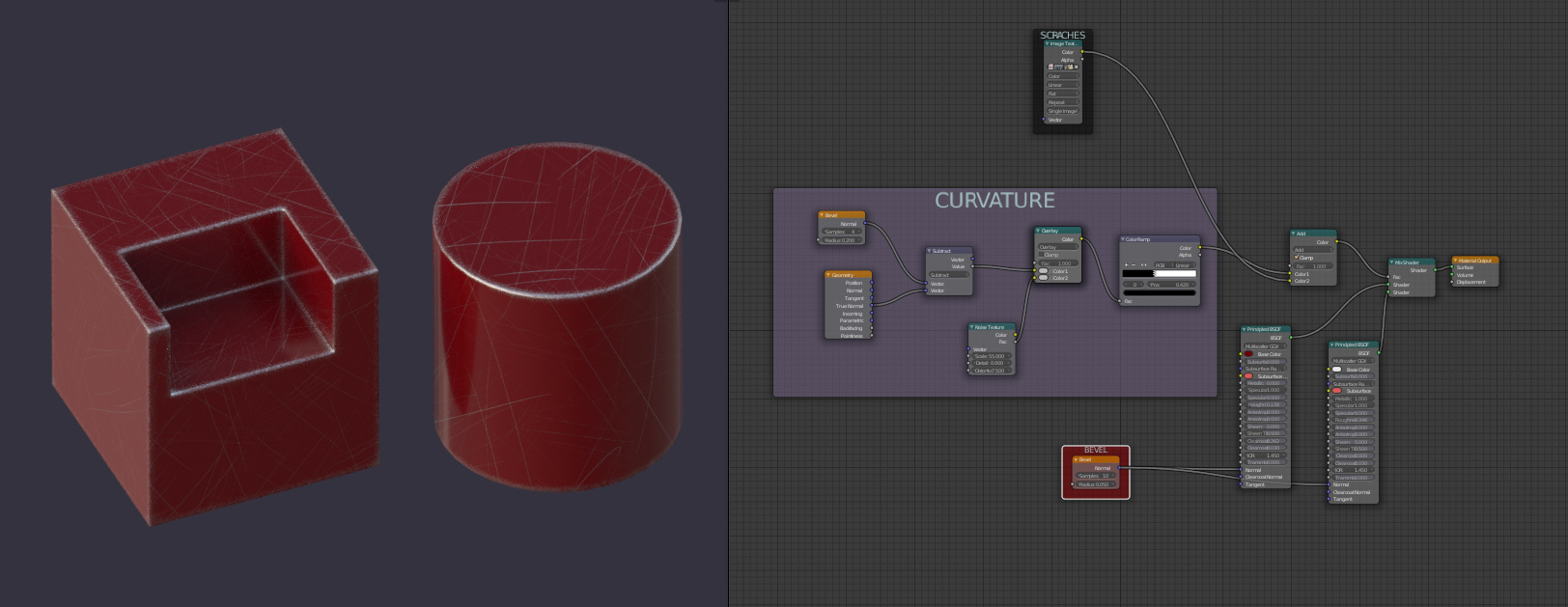This screenshot has height=607, width=1568.
Task: Open the RGB color mode dropdown in ColorRamp
Action: coord(1164,264)
